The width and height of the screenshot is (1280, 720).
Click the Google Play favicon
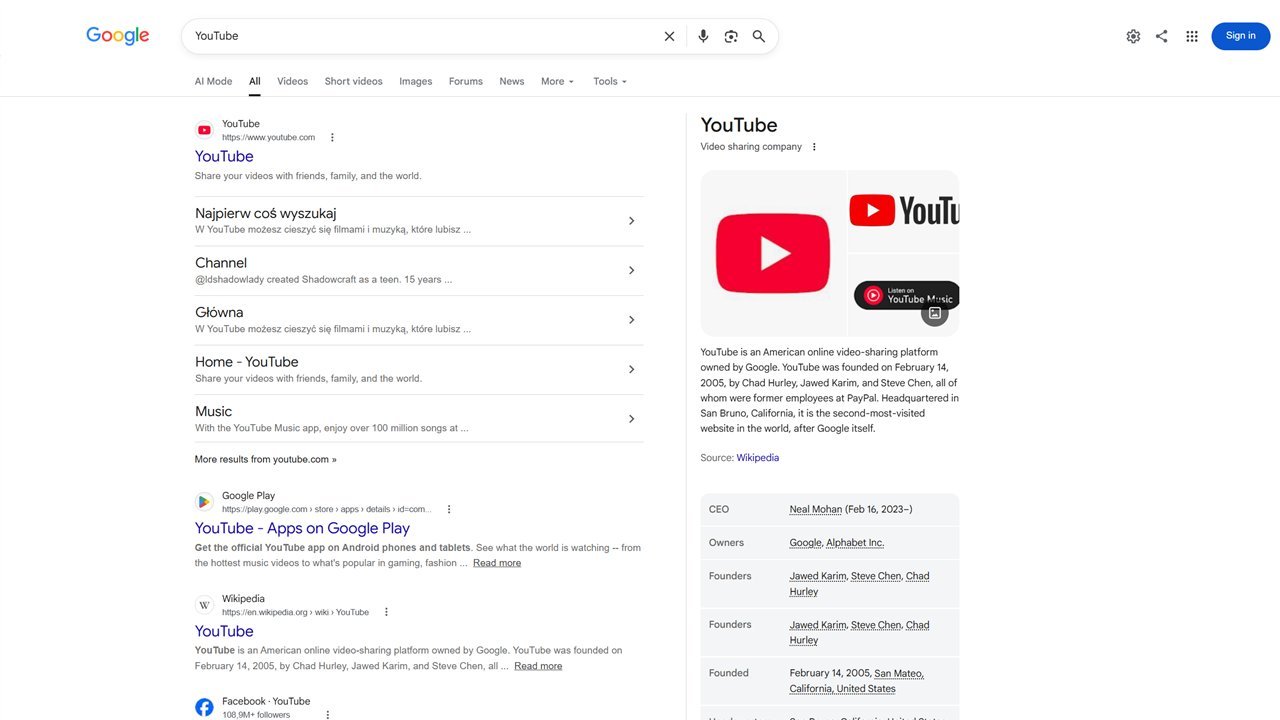pos(204,502)
